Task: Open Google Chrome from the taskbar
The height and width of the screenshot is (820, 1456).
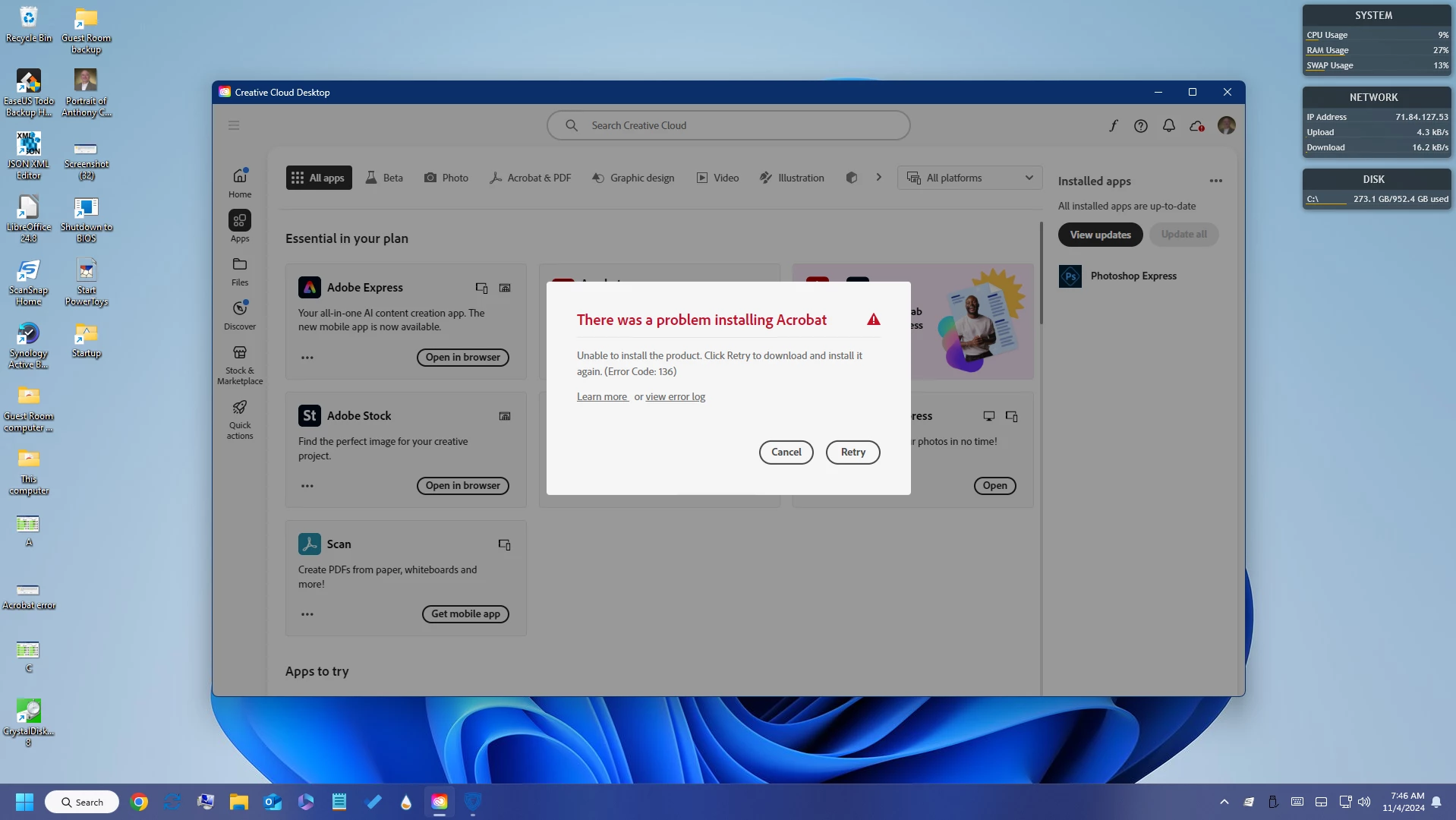Action: tap(139, 802)
